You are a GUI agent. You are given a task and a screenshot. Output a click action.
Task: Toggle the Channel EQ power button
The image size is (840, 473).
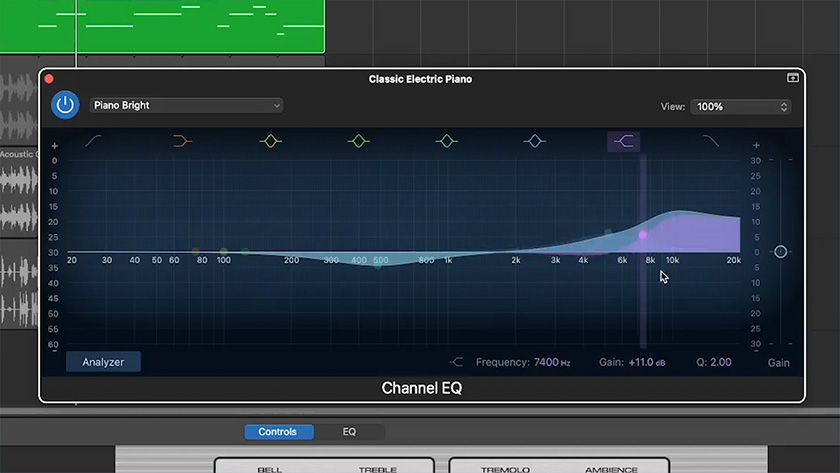click(66, 105)
